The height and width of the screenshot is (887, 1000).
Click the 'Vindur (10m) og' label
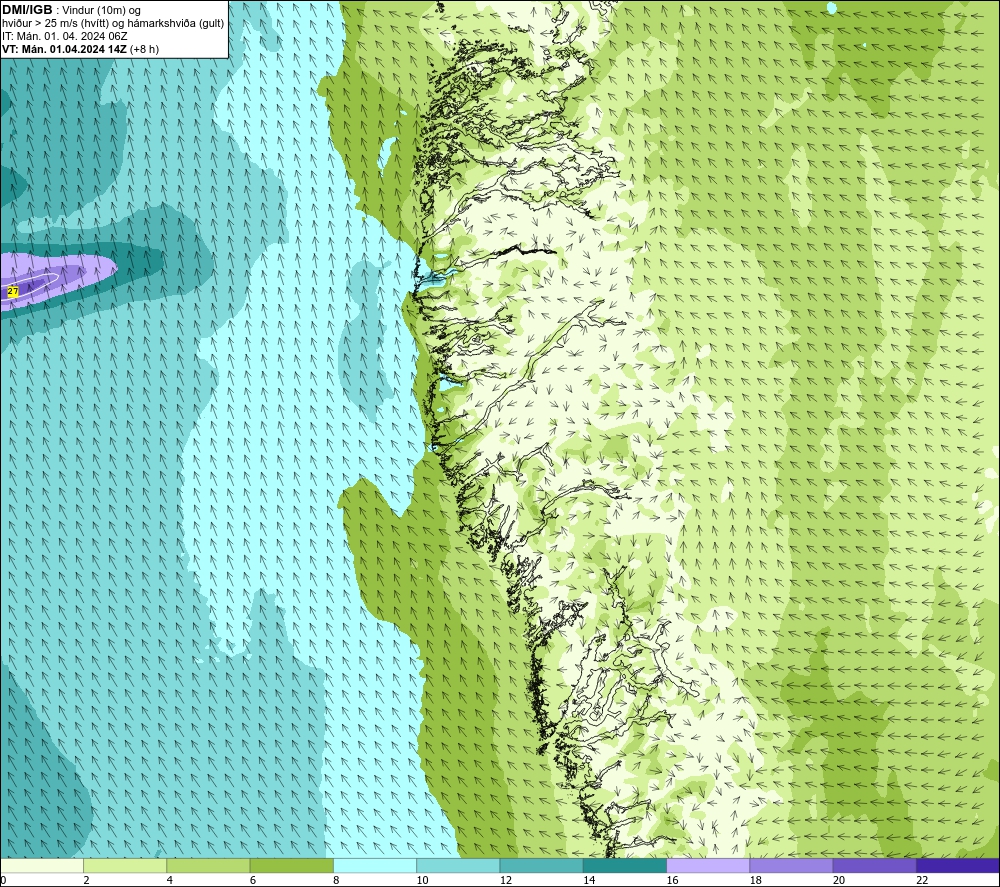(x=101, y=11)
